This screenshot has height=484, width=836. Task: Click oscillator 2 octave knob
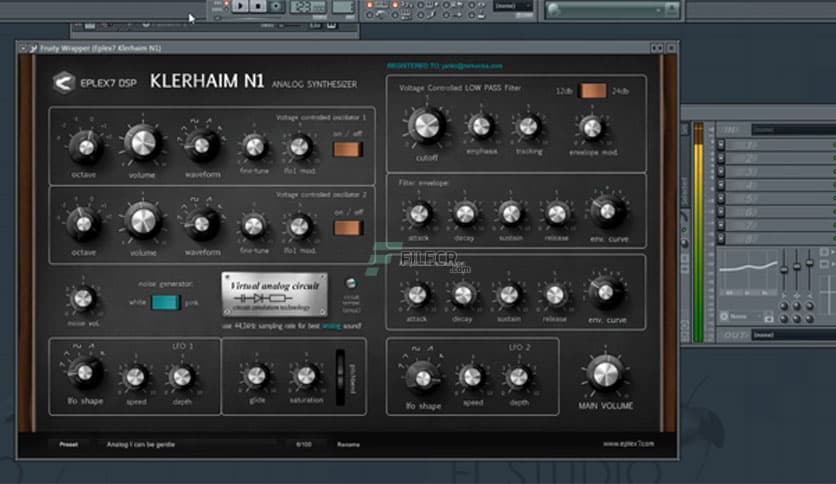pyautogui.click(x=84, y=224)
